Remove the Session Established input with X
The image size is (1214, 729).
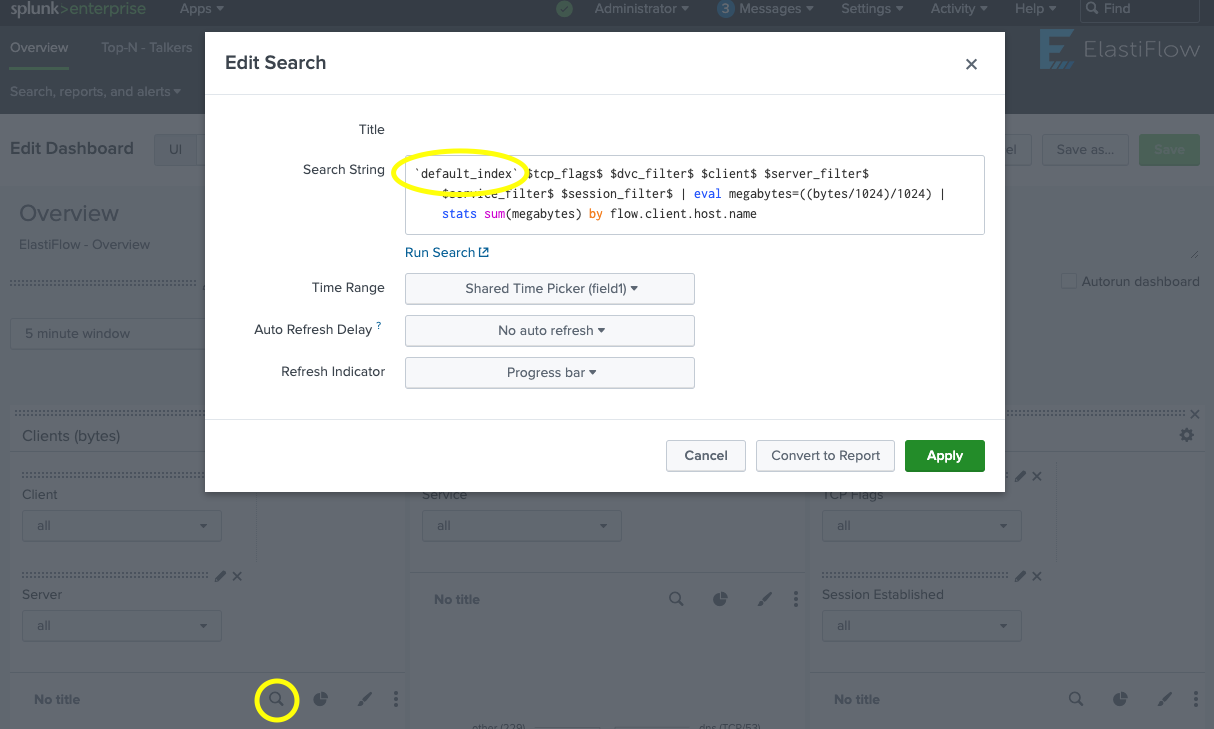[1037, 576]
